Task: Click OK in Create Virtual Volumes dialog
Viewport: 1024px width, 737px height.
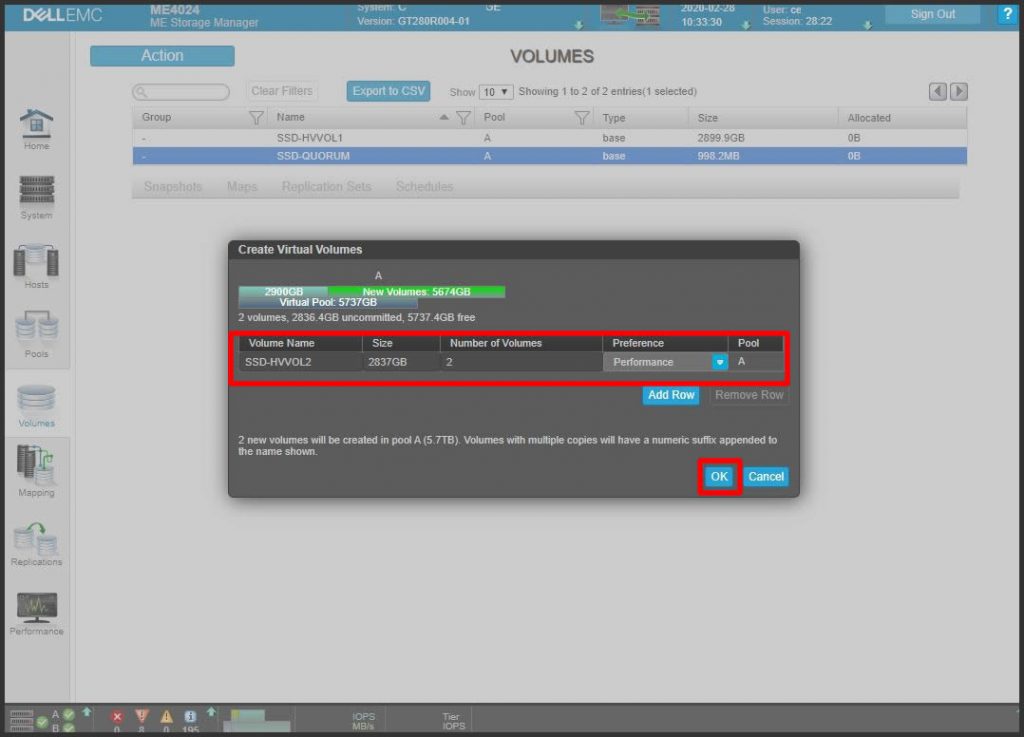Action: tap(719, 477)
